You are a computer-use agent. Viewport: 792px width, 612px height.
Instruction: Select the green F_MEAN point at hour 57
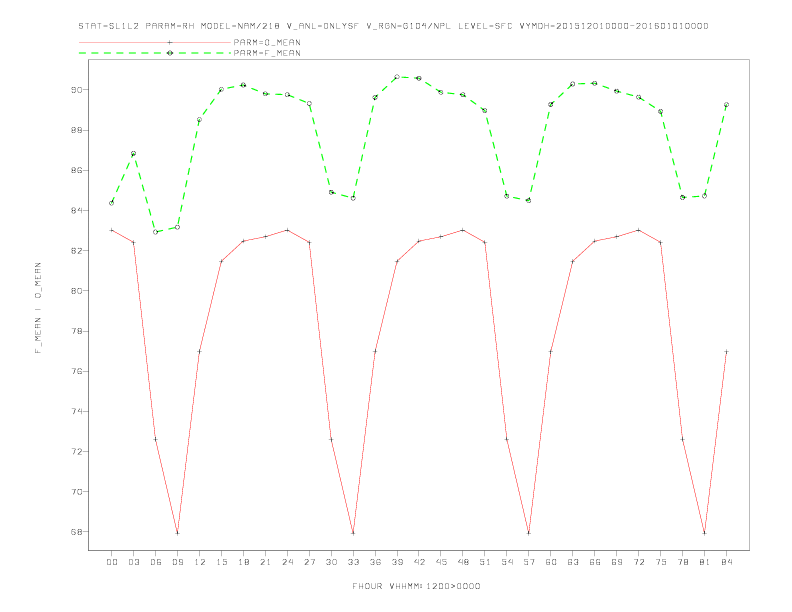[x=529, y=200]
